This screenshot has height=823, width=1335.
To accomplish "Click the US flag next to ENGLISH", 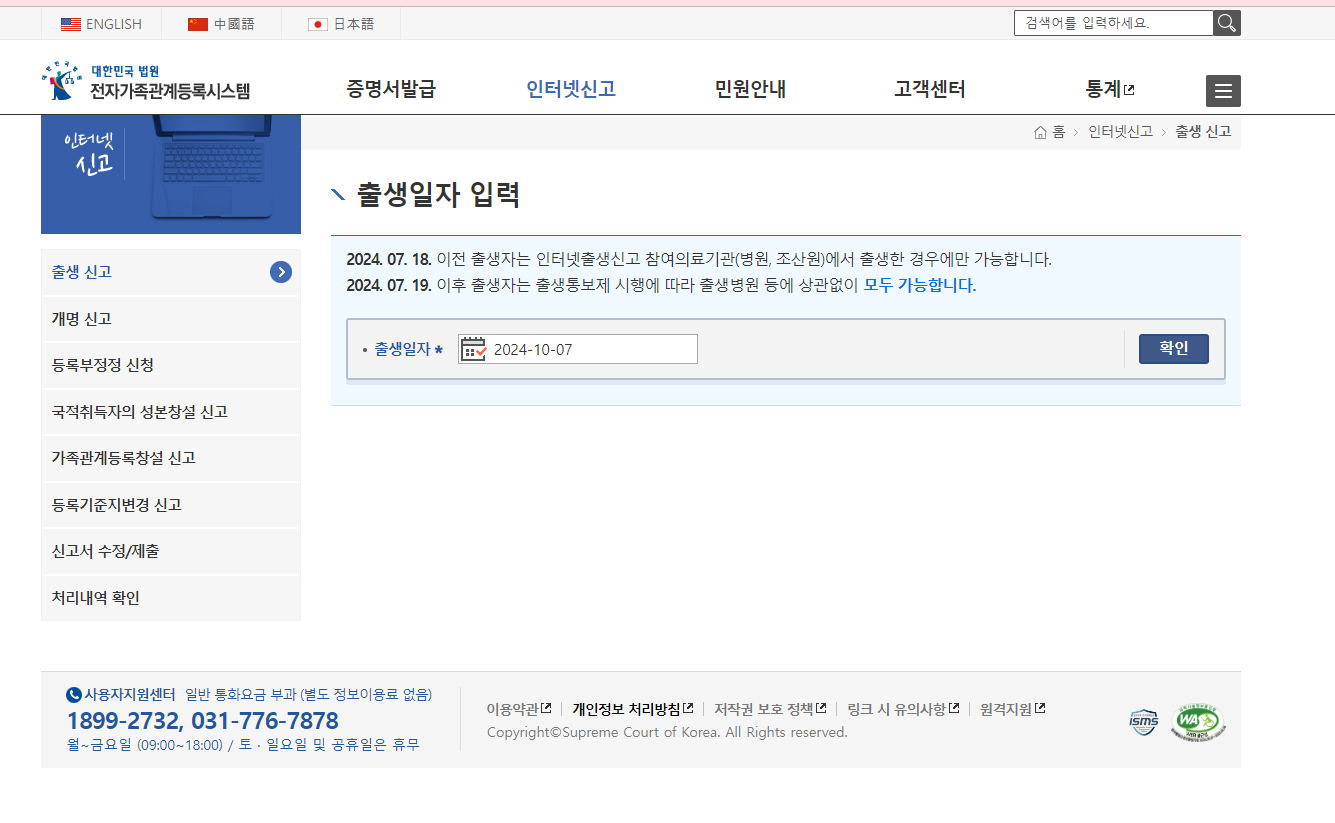I will point(70,23).
